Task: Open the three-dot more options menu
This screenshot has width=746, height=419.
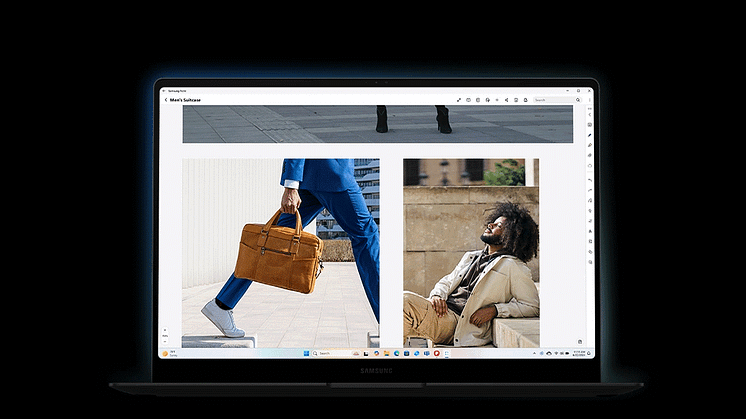Action: pos(590,100)
